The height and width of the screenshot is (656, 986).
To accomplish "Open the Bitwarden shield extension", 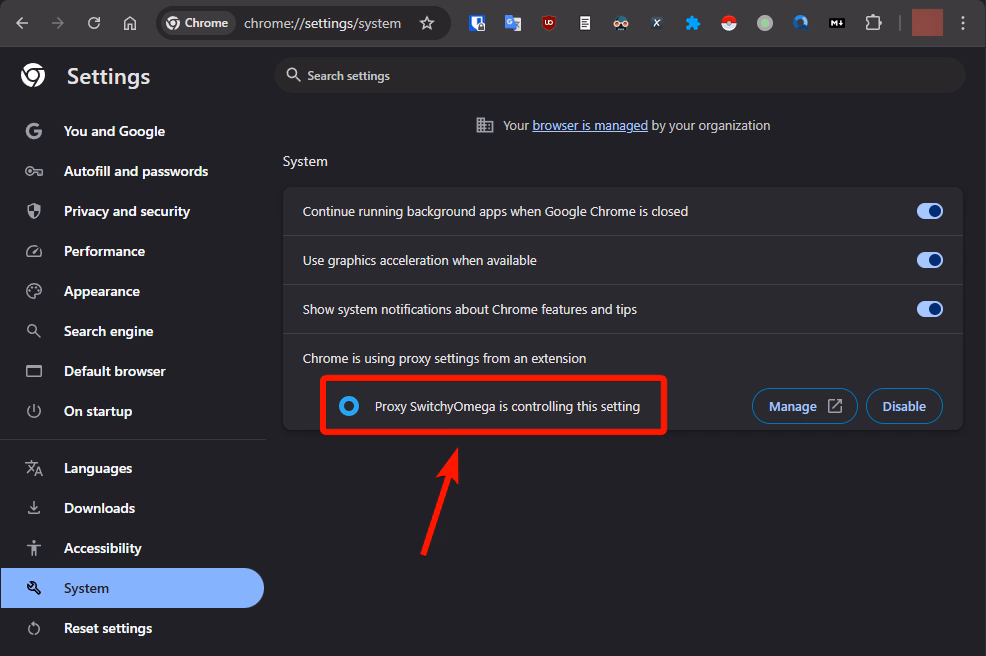I will tap(477, 23).
